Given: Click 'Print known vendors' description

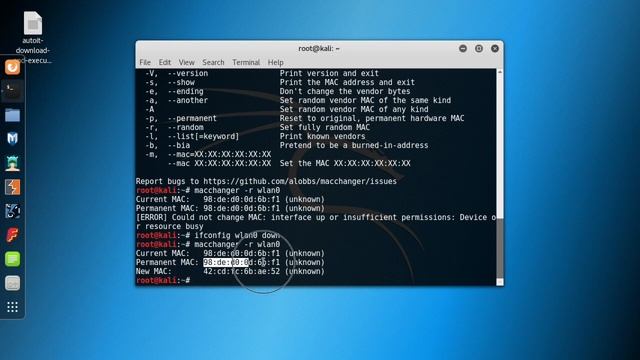Looking at the screenshot, I should coord(322,136).
